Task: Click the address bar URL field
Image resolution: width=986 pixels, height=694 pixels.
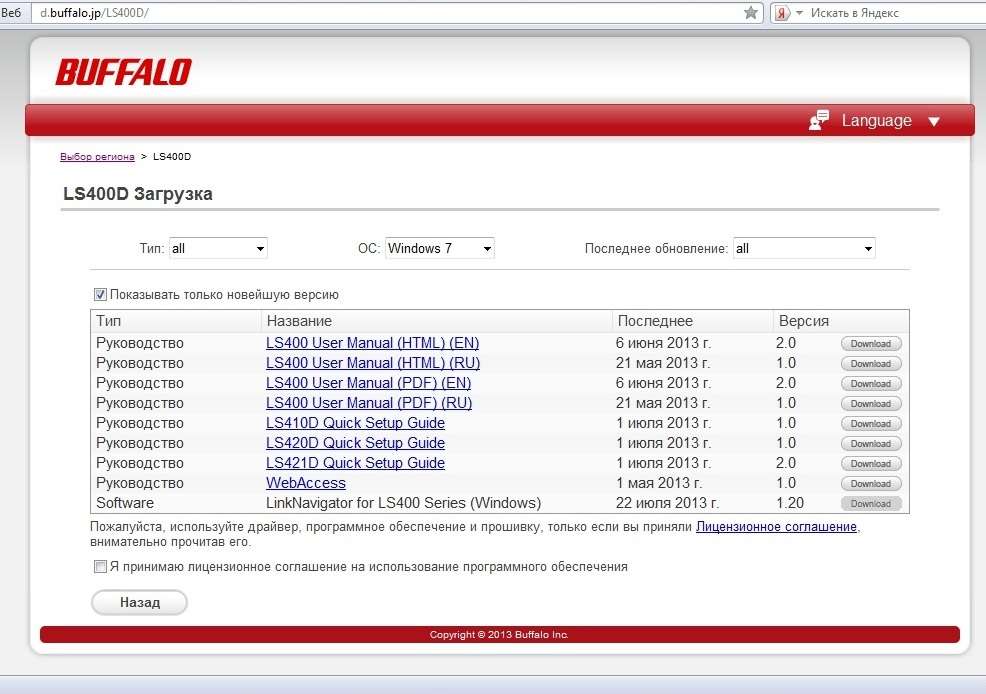Action: click(x=380, y=13)
